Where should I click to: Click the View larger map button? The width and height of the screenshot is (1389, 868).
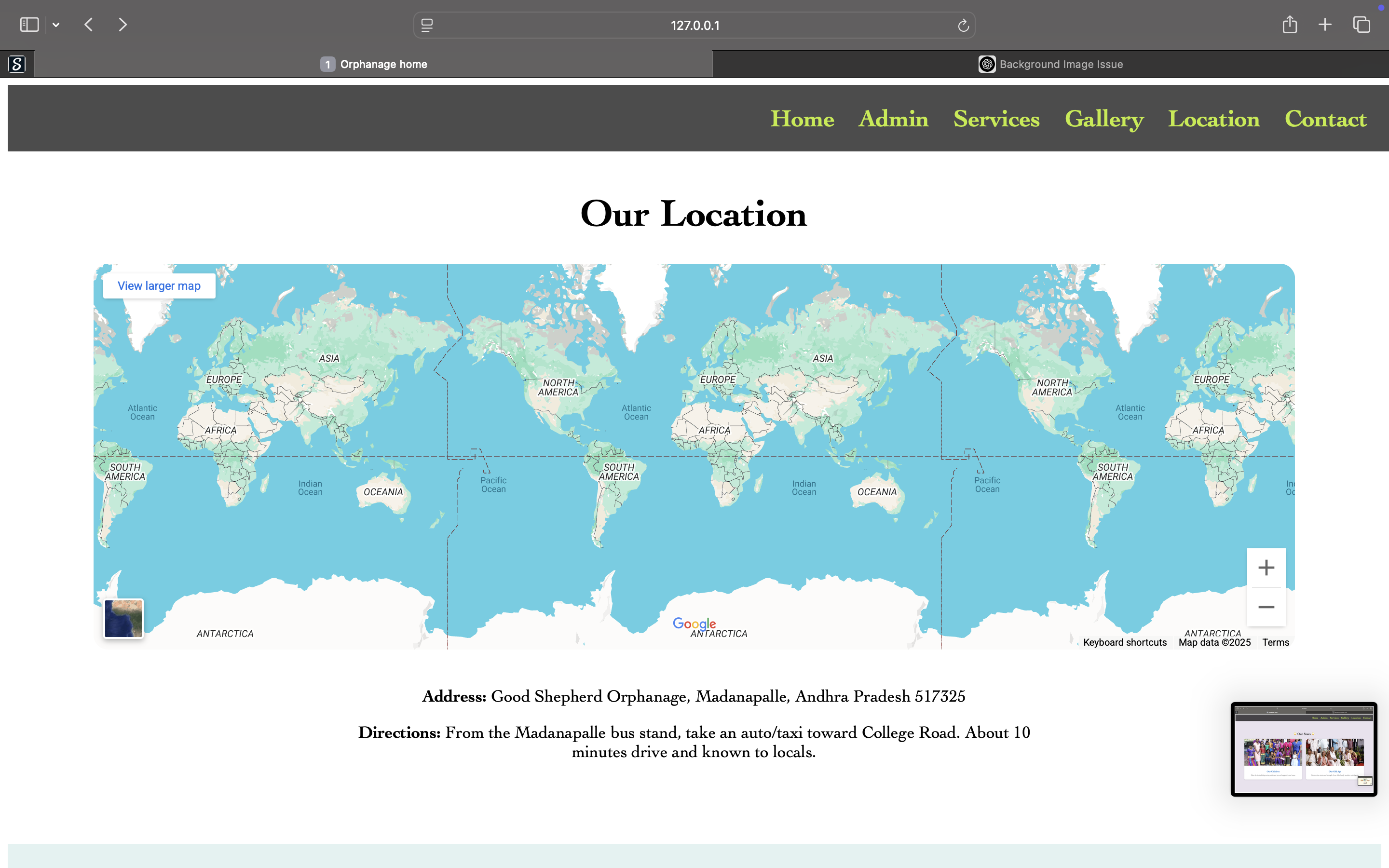159,286
